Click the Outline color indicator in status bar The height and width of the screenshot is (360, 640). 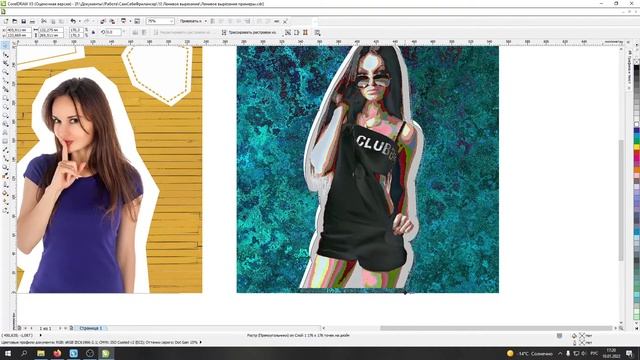(582, 342)
